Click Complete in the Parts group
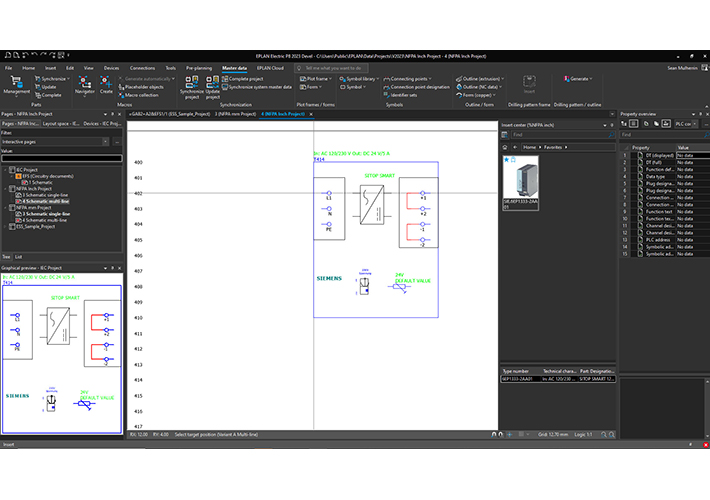Viewport: 710px width, 500px height. (x=48, y=95)
